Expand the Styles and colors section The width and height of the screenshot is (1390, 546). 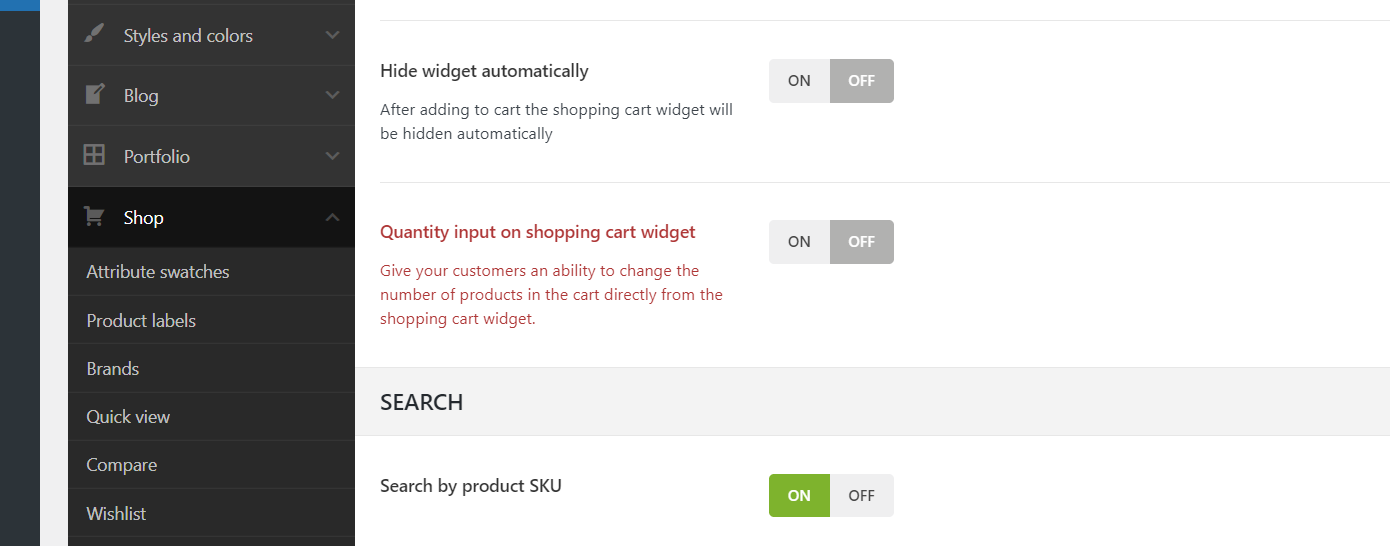333,35
